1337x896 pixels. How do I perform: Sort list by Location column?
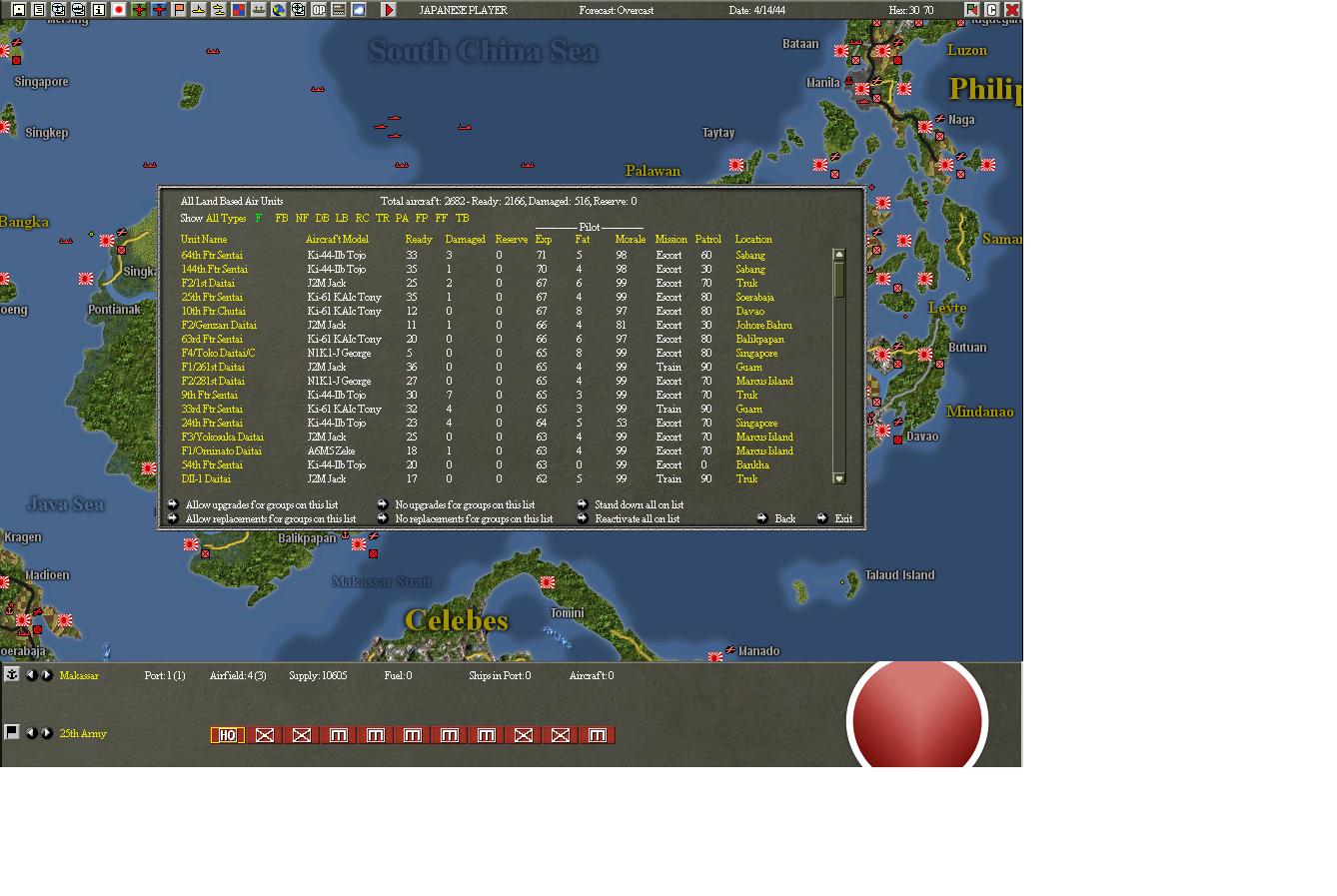pyautogui.click(x=753, y=240)
